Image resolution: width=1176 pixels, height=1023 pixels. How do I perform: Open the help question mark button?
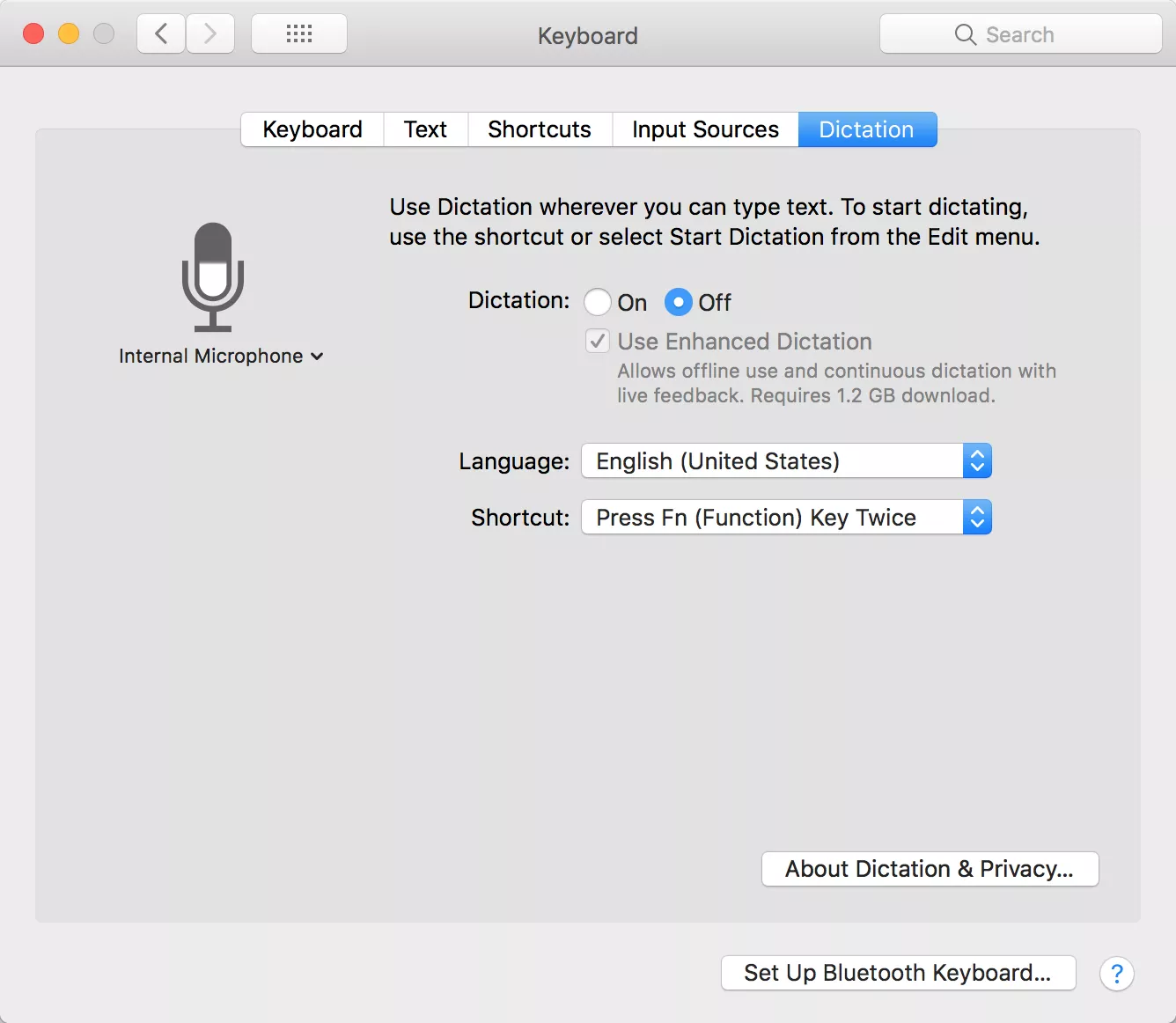click(1116, 974)
